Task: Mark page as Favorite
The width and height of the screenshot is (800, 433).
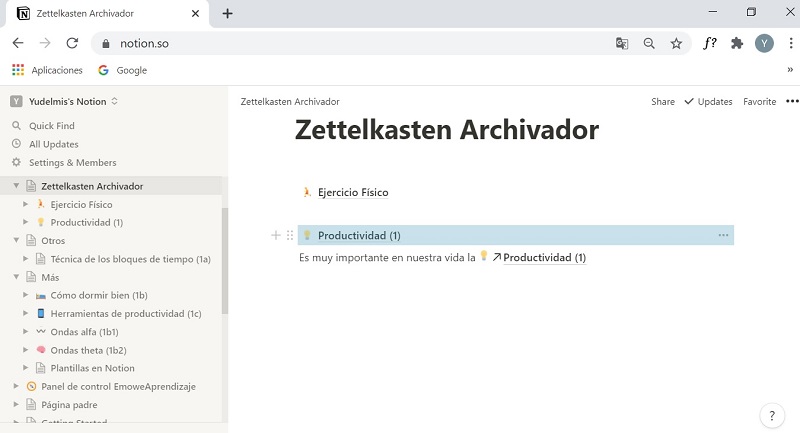Action: pyautogui.click(x=759, y=101)
